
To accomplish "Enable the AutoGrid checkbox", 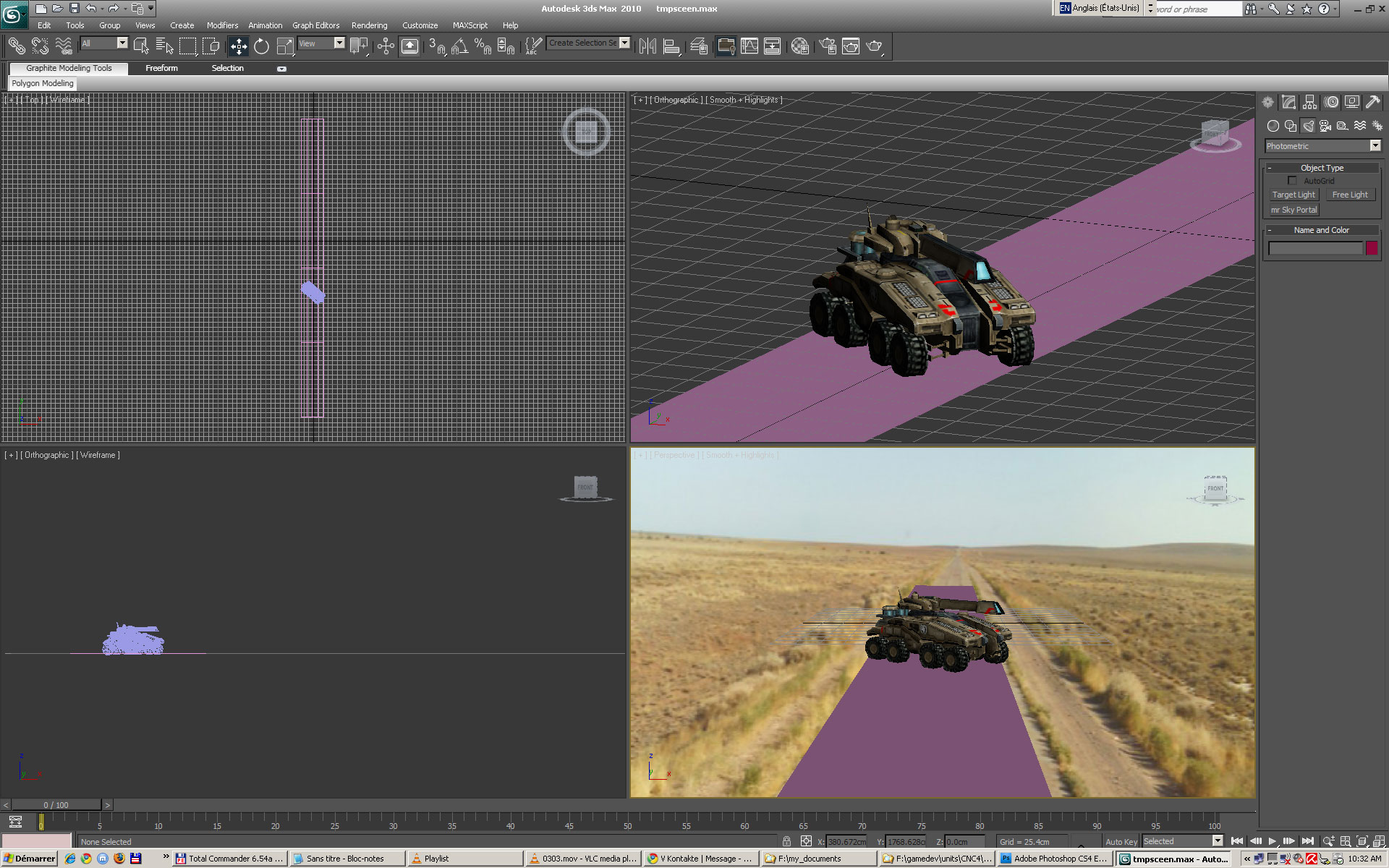I will pyautogui.click(x=1292, y=181).
